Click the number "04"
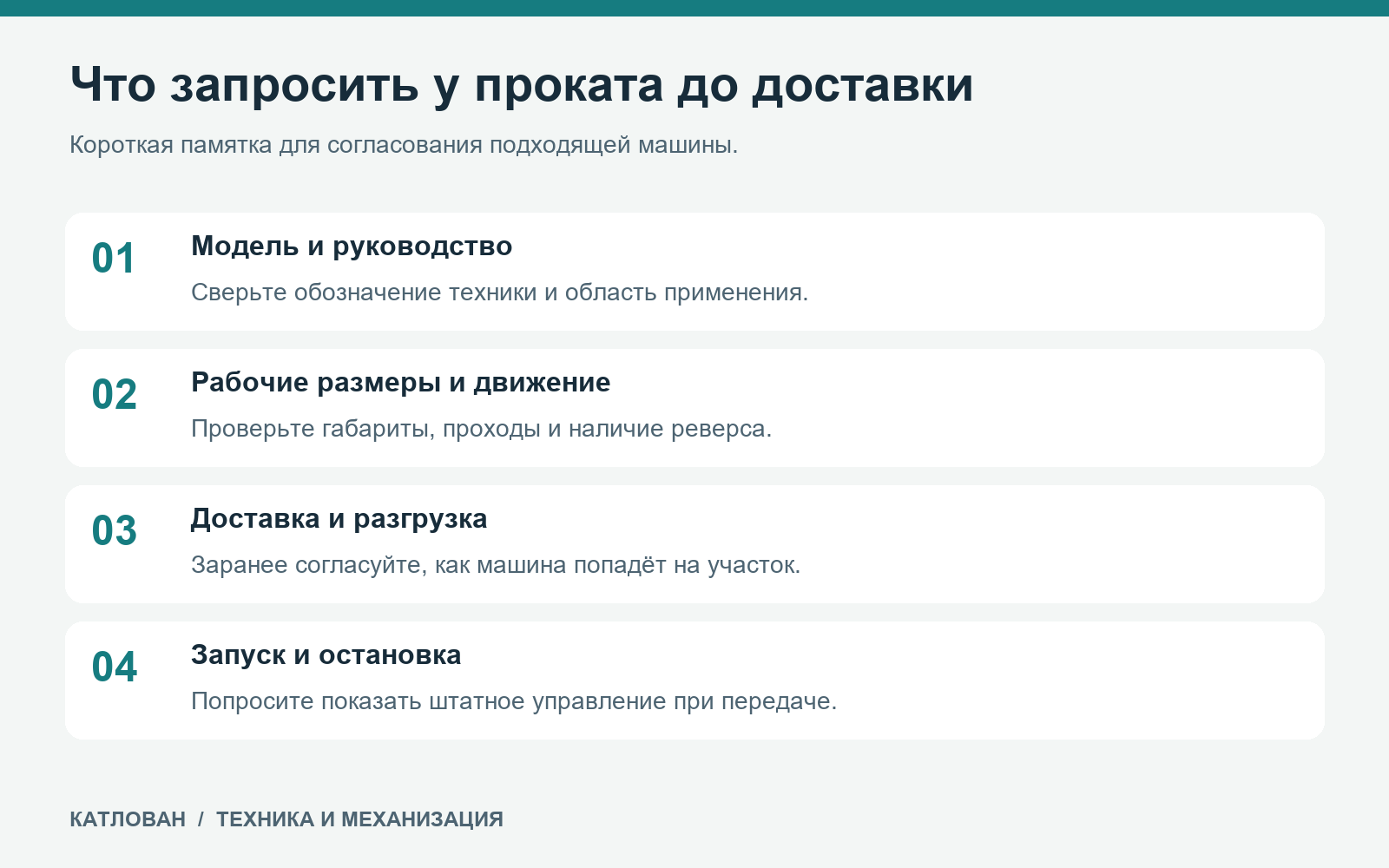The height and width of the screenshot is (868, 1389). pos(115,667)
